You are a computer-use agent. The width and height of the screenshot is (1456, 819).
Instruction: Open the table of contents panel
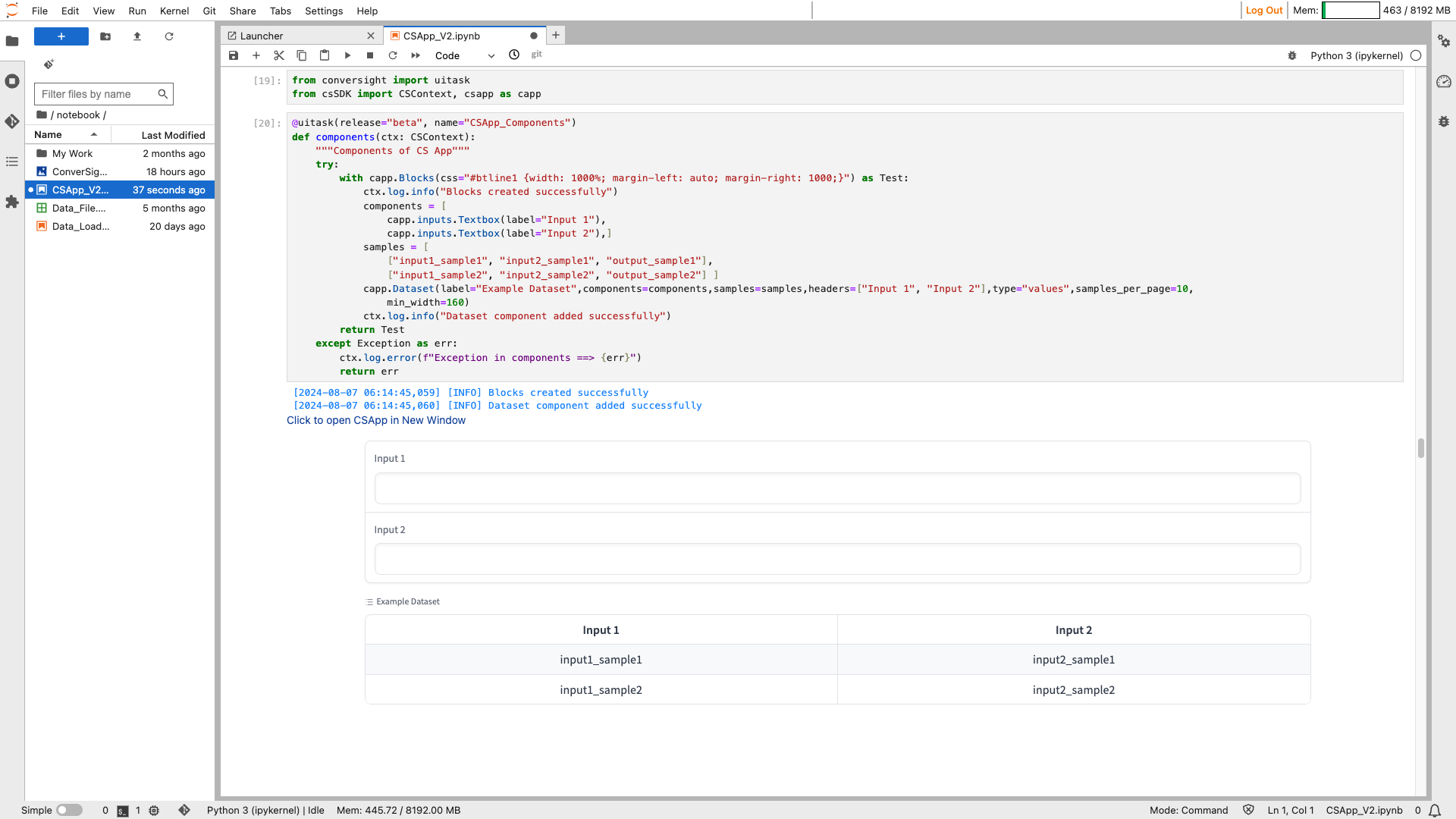tap(12, 162)
